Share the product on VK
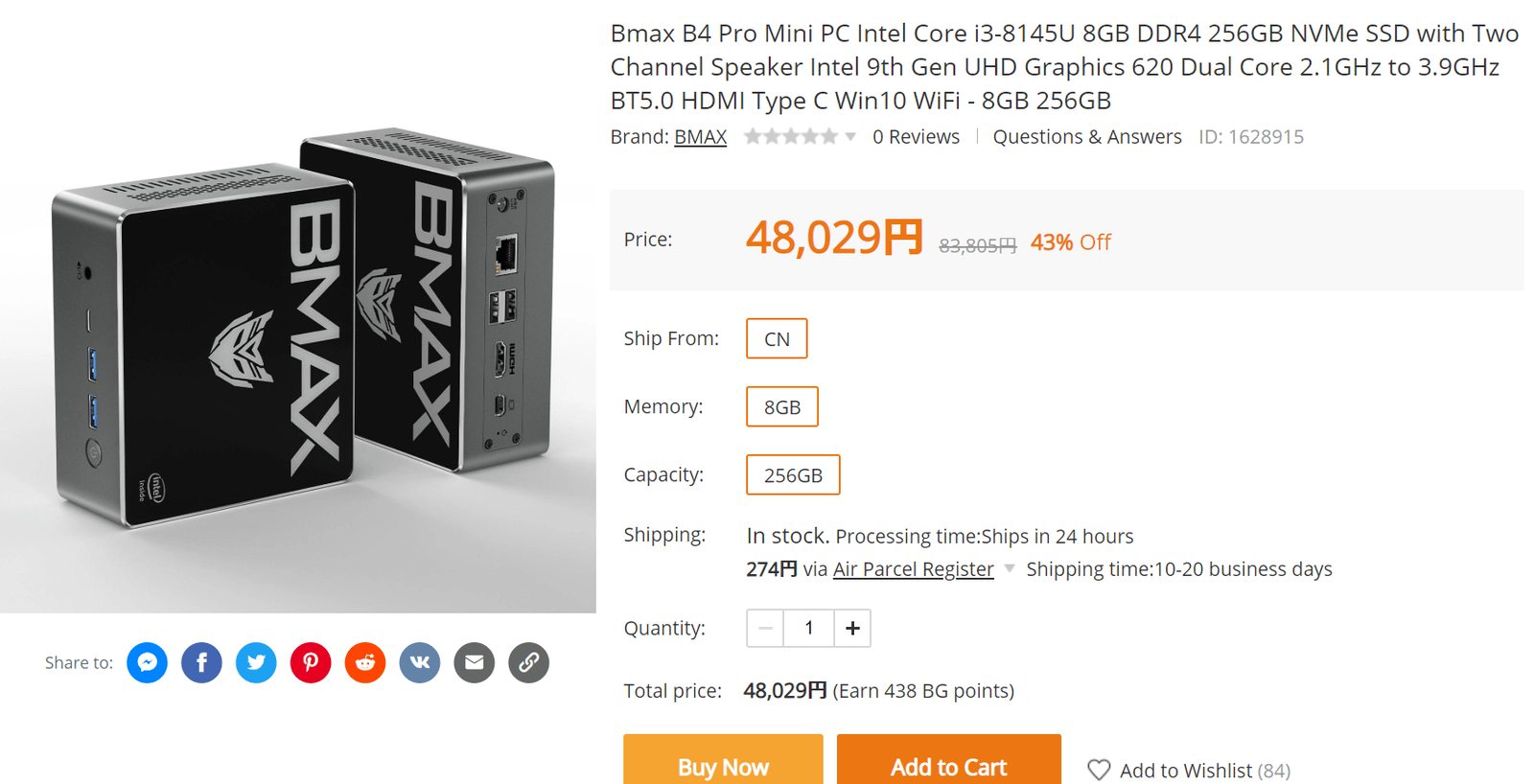This screenshot has width=1534, height=784. (420, 662)
